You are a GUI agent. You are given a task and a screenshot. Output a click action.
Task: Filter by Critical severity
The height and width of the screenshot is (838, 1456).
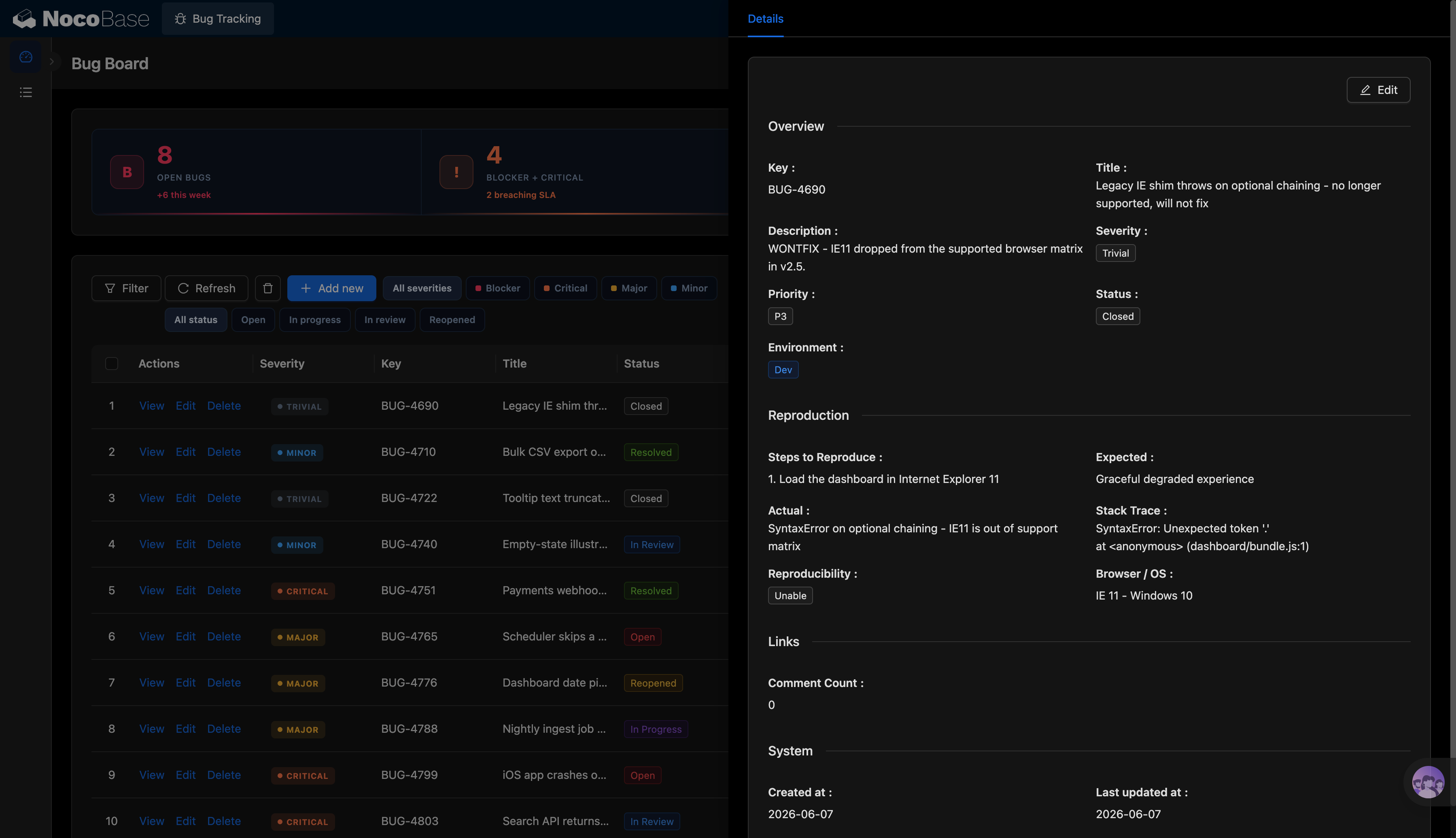tap(565, 288)
